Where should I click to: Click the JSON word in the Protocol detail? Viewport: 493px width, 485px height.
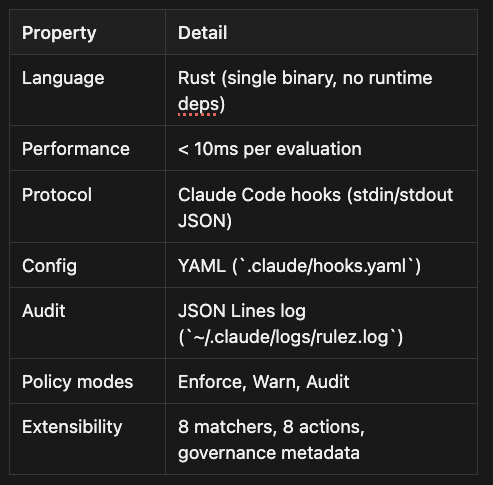(x=201, y=221)
